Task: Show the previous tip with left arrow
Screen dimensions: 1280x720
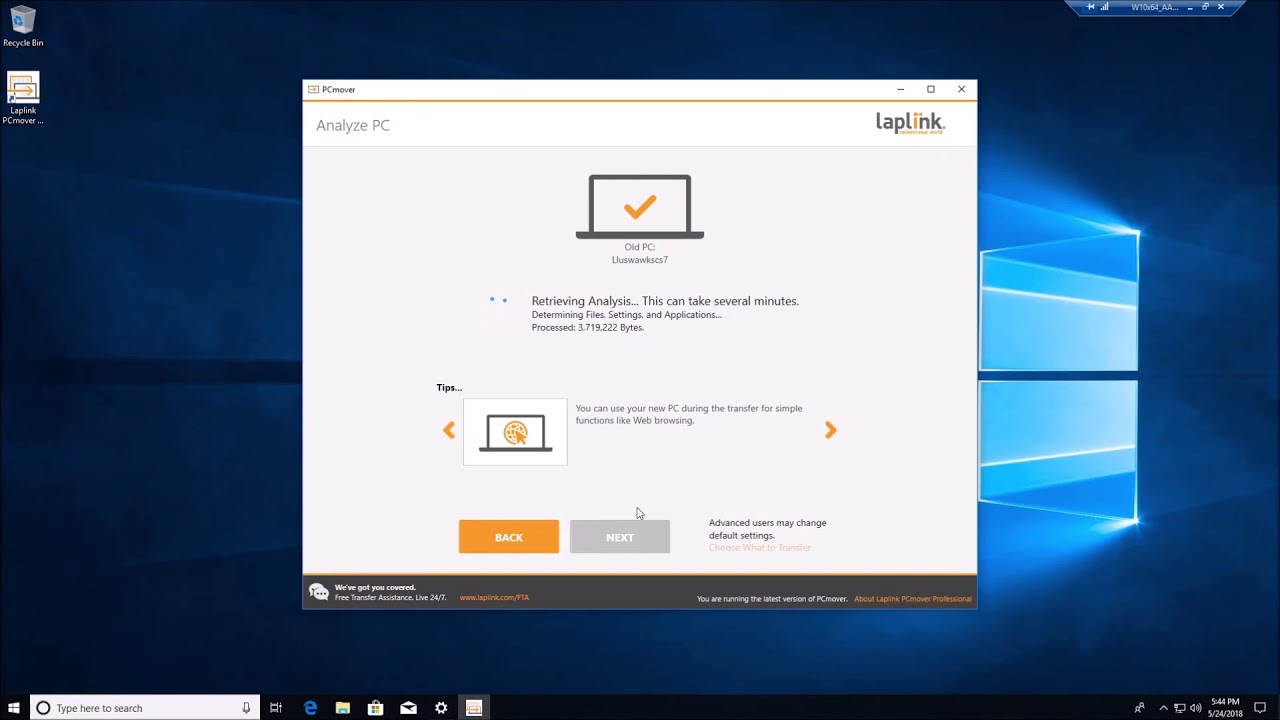Action: pos(449,430)
